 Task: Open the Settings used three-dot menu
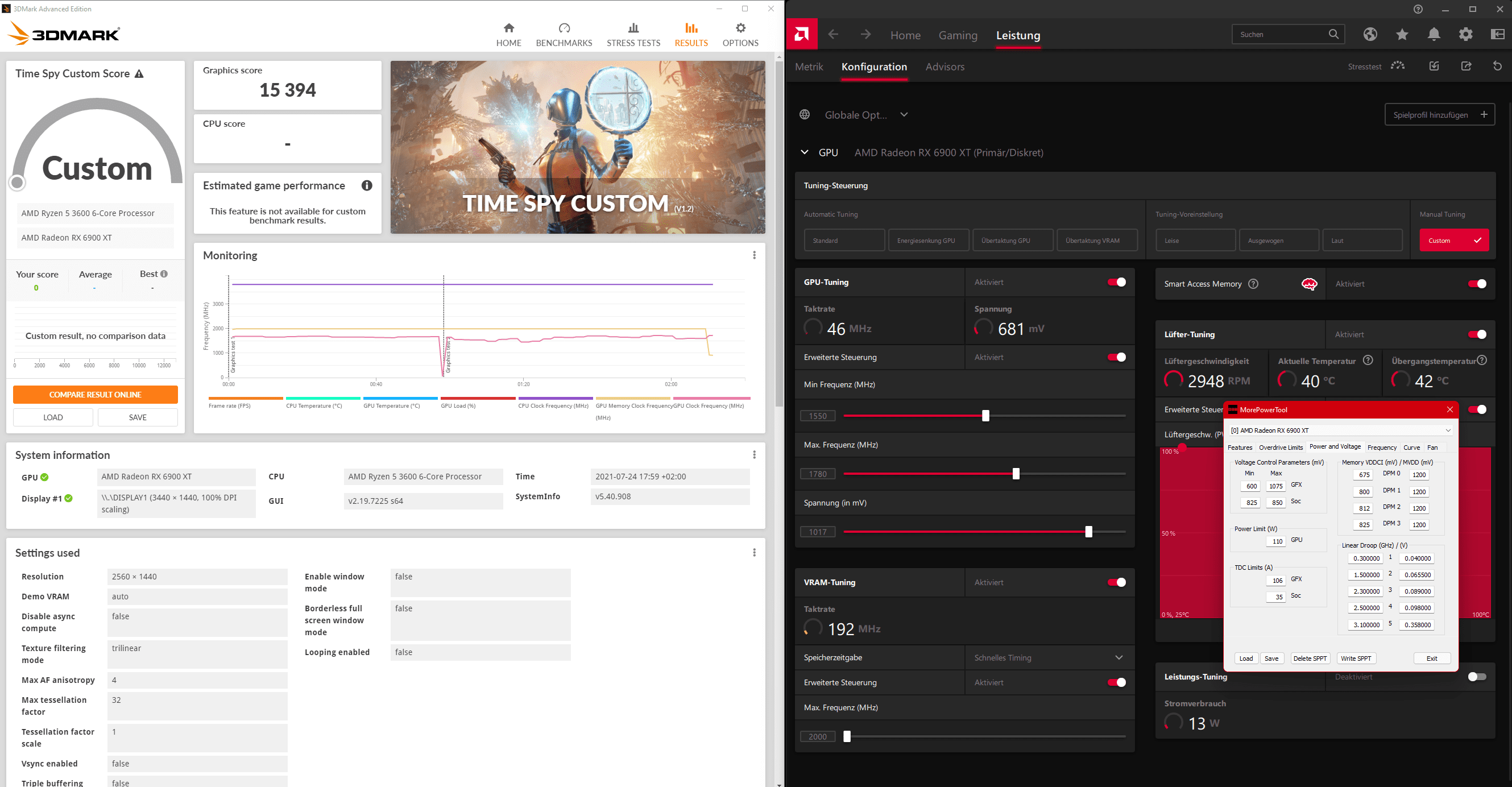tap(754, 553)
